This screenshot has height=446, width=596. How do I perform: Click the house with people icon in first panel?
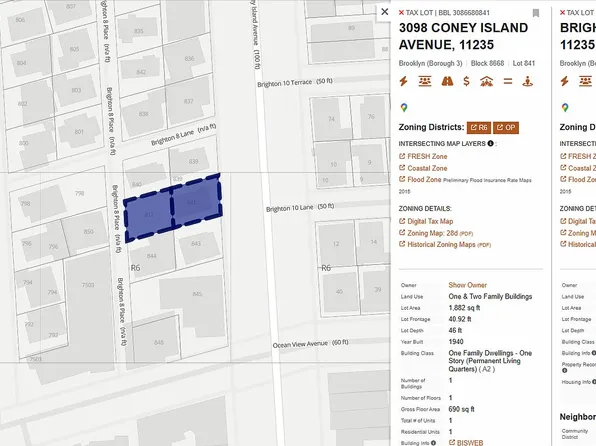click(487, 81)
